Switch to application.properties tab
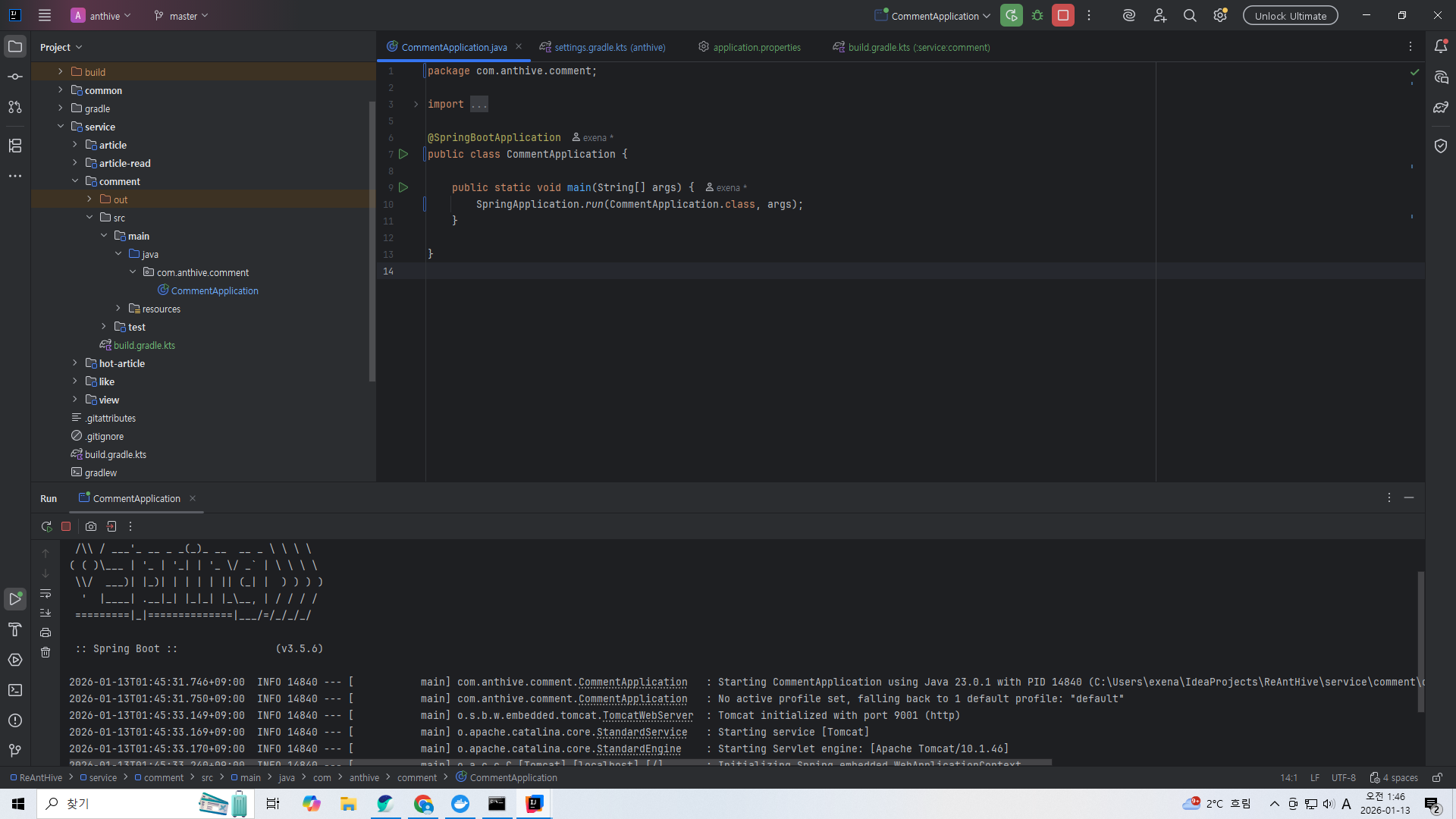The width and height of the screenshot is (1456, 819). pyautogui.click(x=756, y=47)
